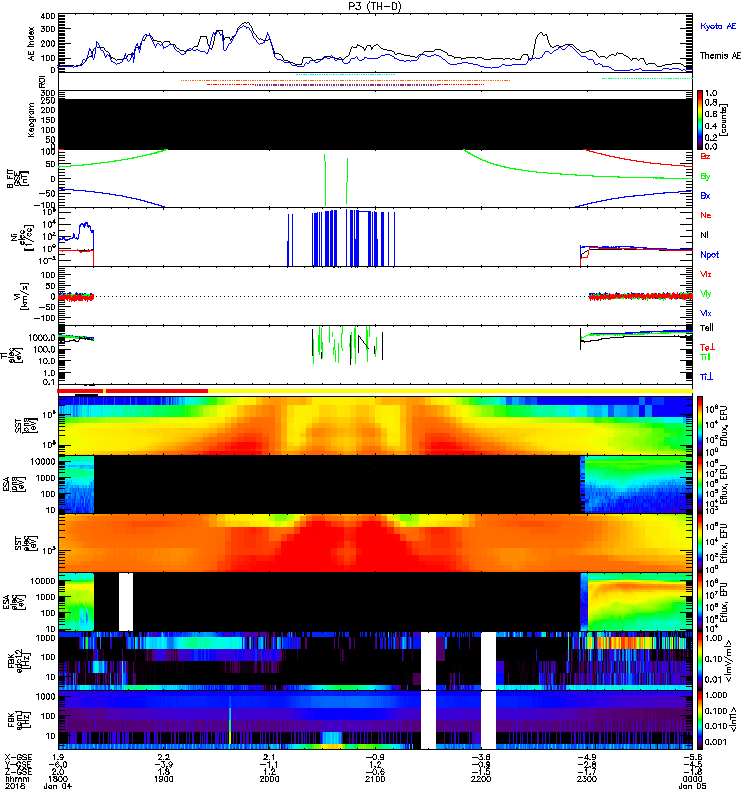This screenshot has height=800, width=750.
Task: Click the 2300 time tick label
Action: click(587, 779)
